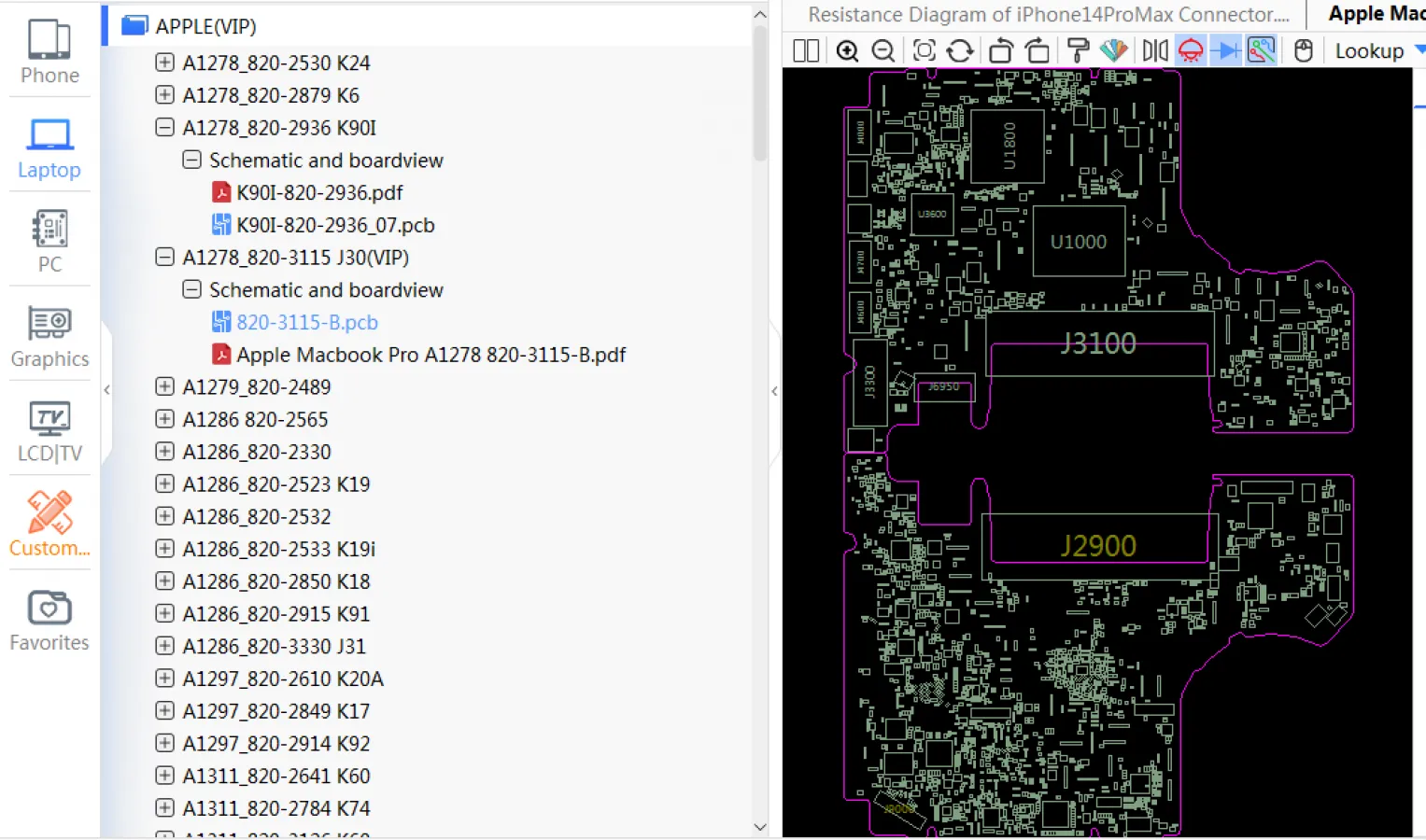Select the J3100 connector on the board
Image resolution: width=1426 pixels, height=840 pixels.
point(1098,343)
